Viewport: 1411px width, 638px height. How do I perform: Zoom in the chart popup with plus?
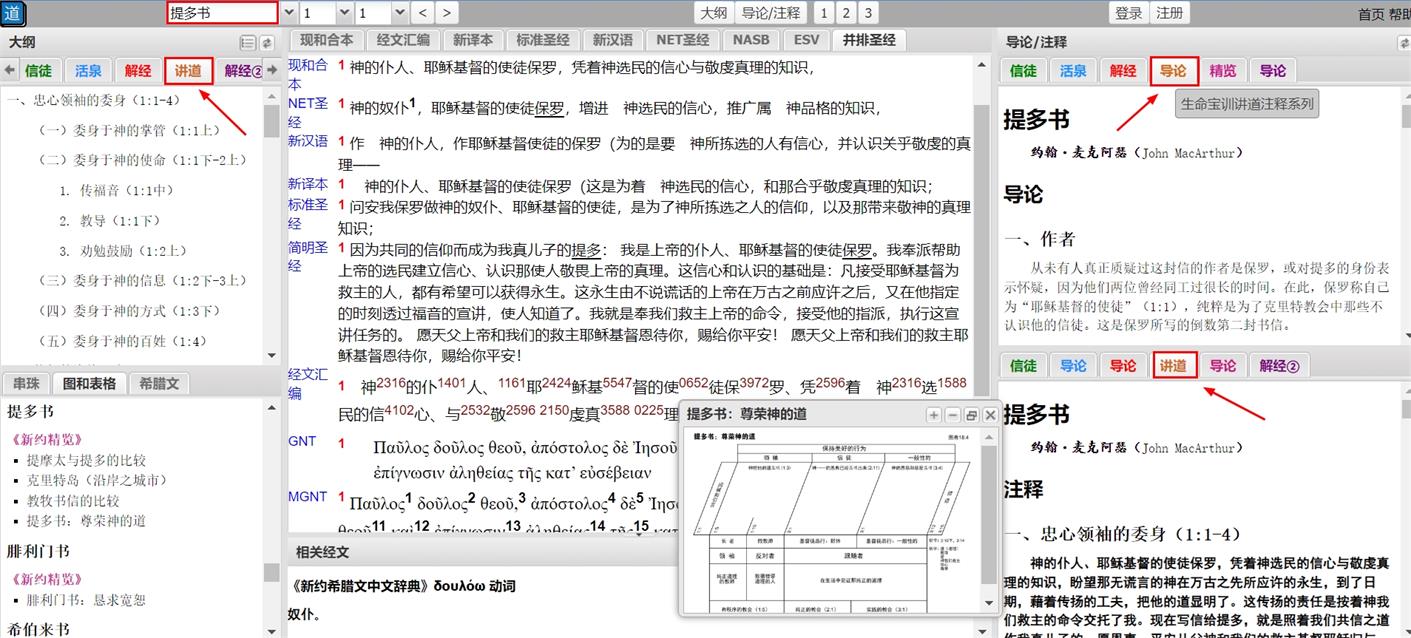(x=933, y=415)
